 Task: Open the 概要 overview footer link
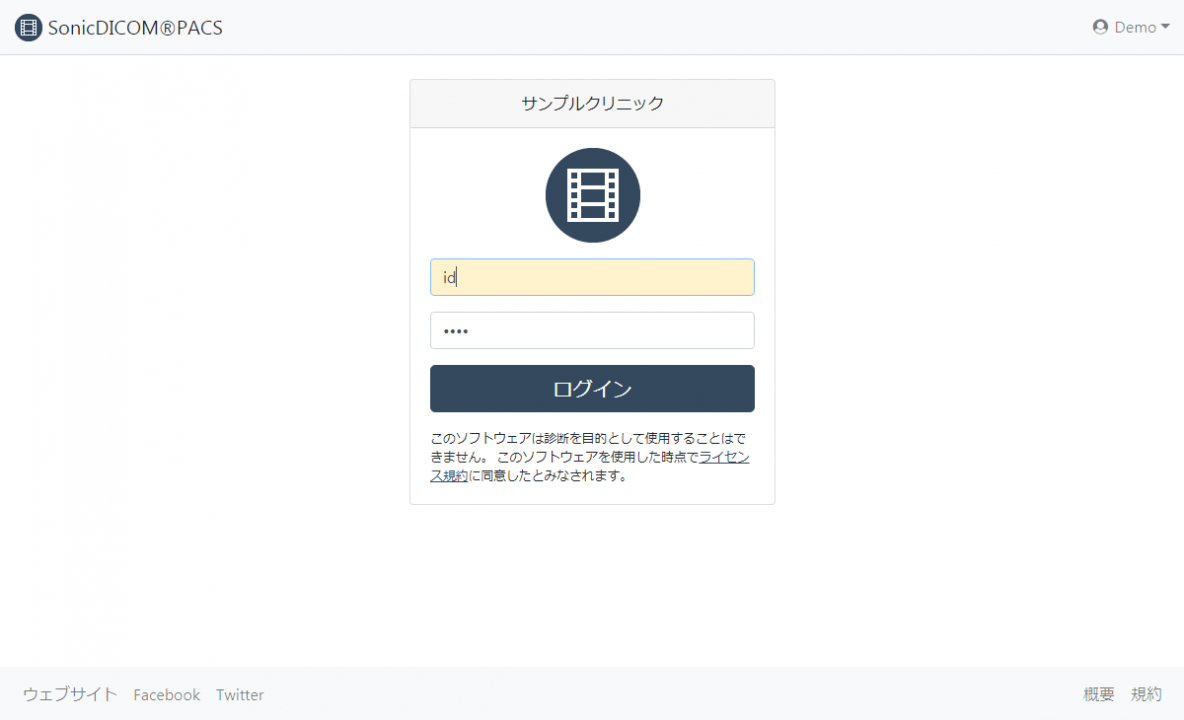1099,694
